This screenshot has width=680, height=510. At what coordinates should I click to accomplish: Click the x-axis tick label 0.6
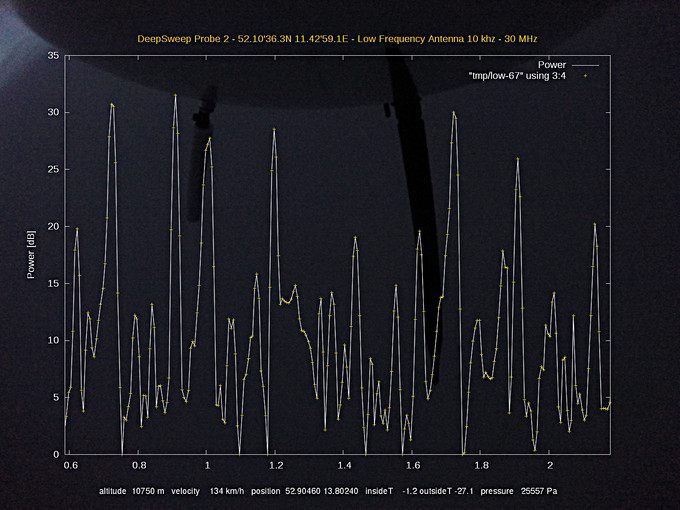pos(71,466)
